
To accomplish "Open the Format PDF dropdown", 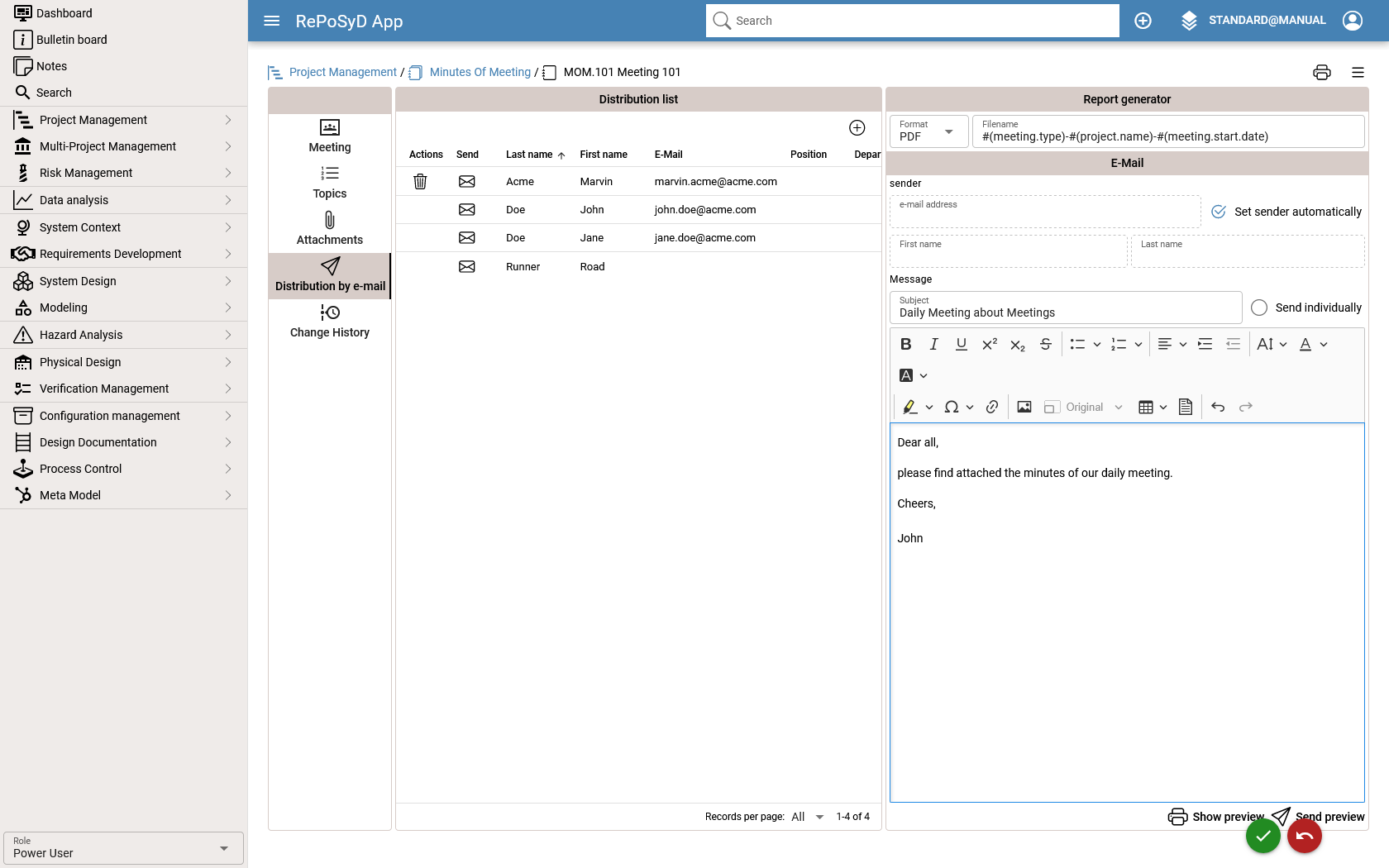I will (928, 131).
